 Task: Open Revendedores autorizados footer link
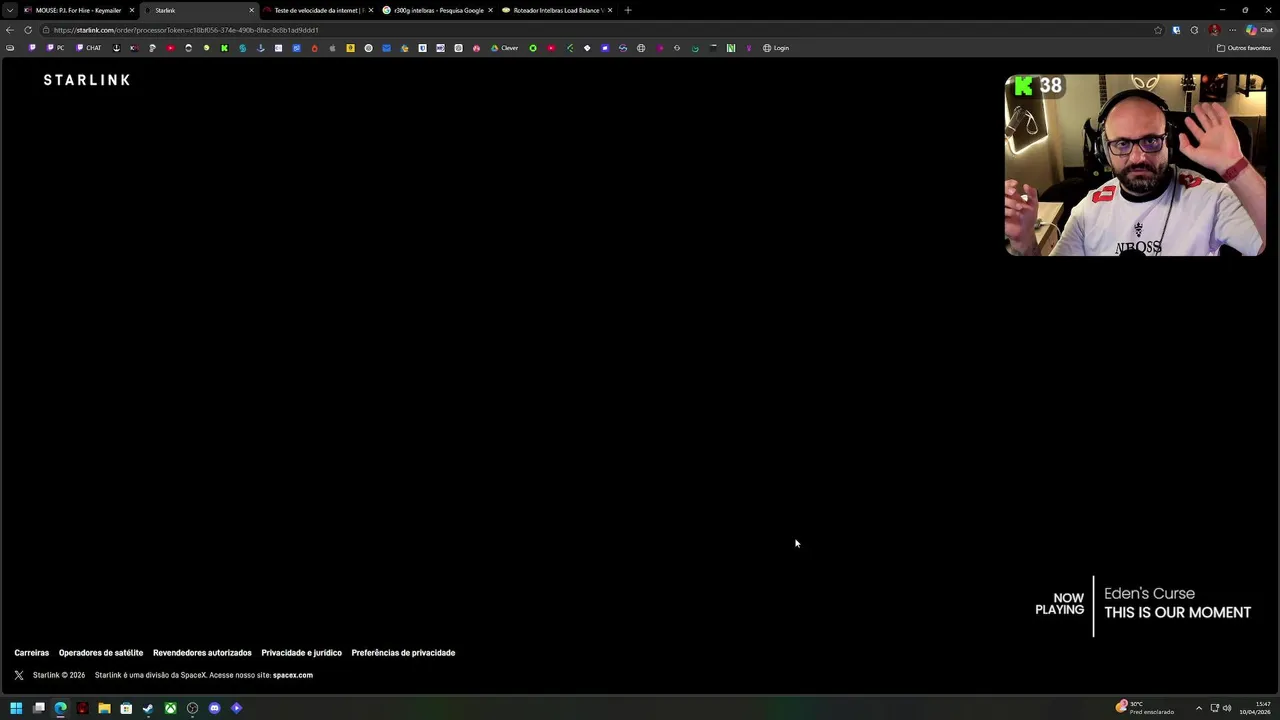click(x=202, y=653)
